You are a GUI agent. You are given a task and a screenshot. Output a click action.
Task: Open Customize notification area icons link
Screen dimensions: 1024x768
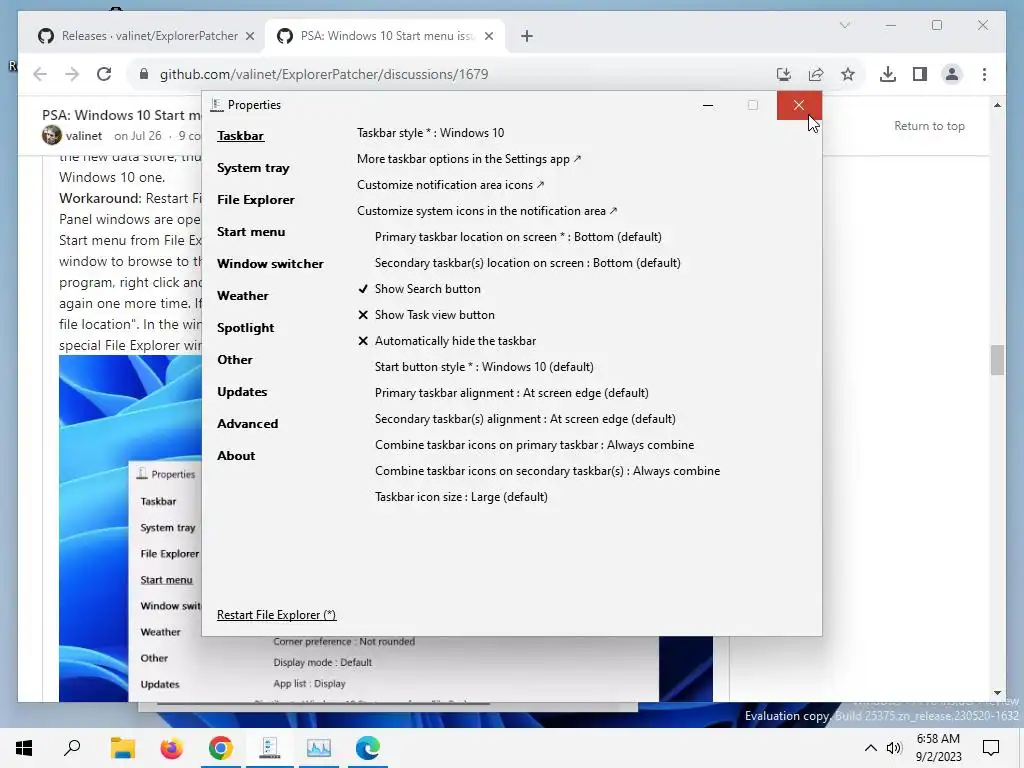pyautogui.click(x=450, y=185)
